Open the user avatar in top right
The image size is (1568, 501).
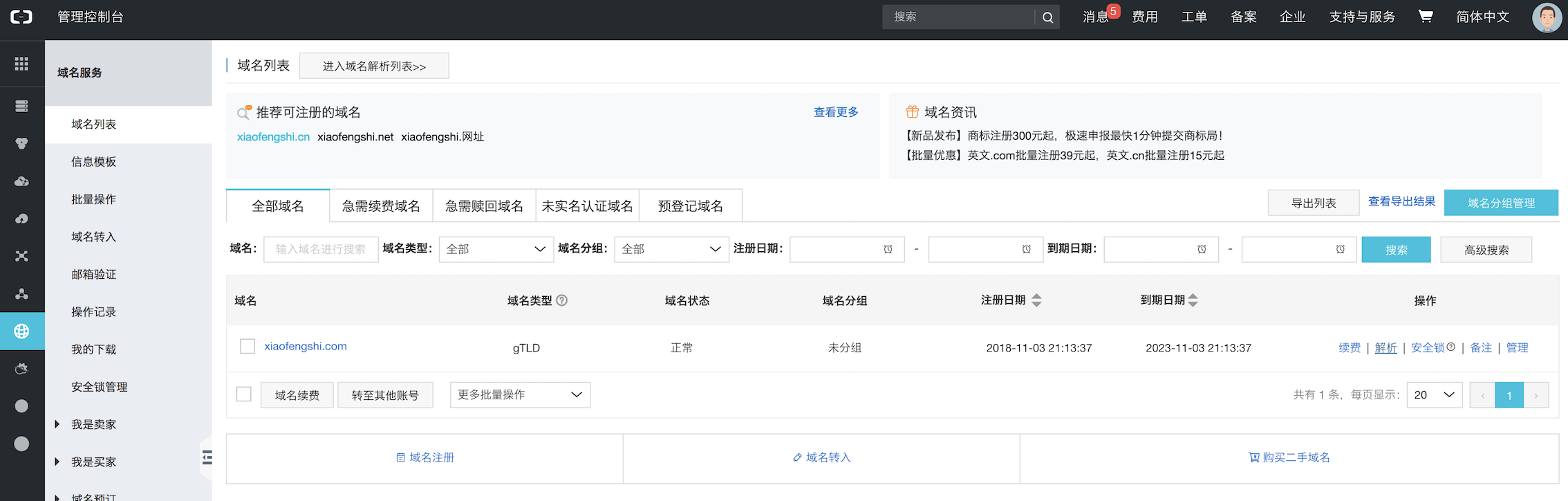click(1547, 17)
